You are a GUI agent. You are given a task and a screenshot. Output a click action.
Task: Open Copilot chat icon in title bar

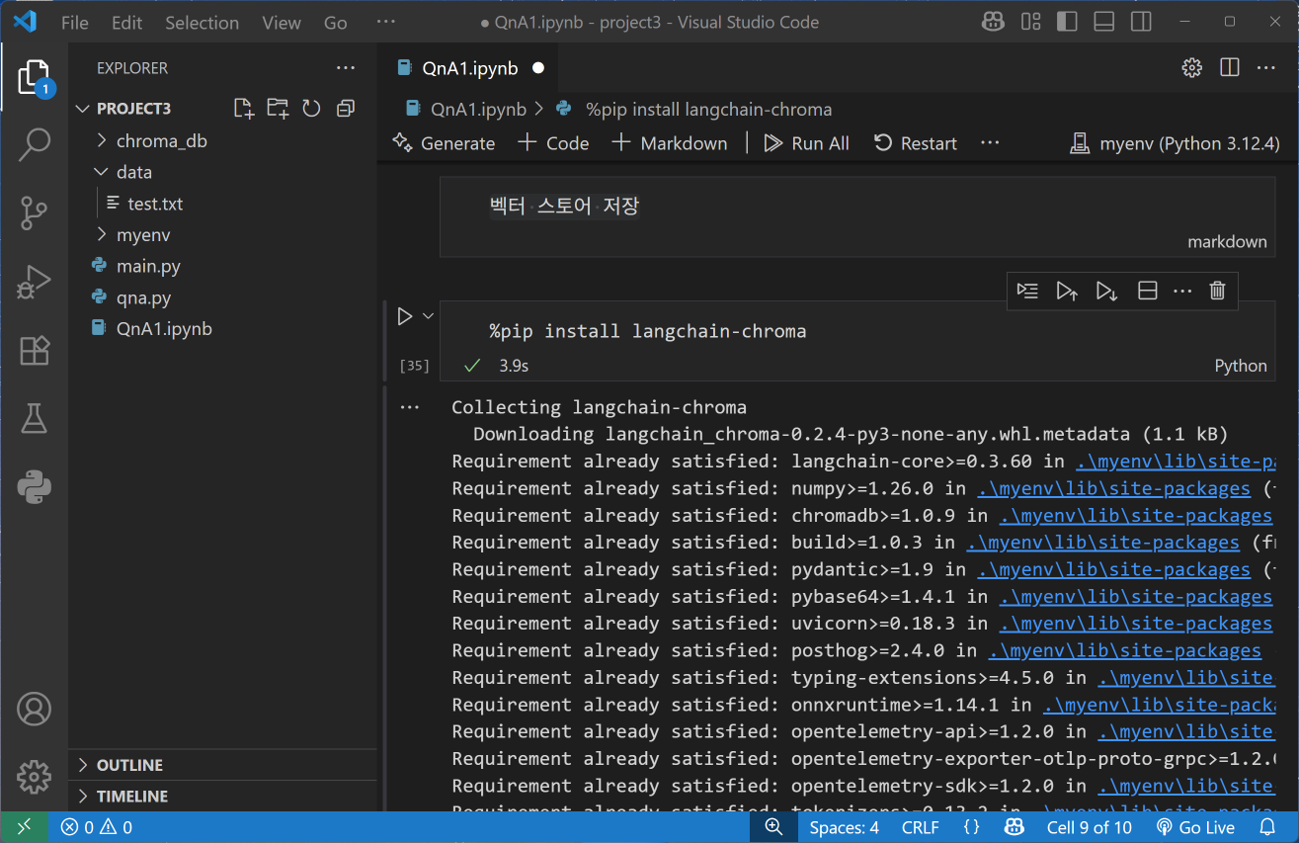coord(993,22)
